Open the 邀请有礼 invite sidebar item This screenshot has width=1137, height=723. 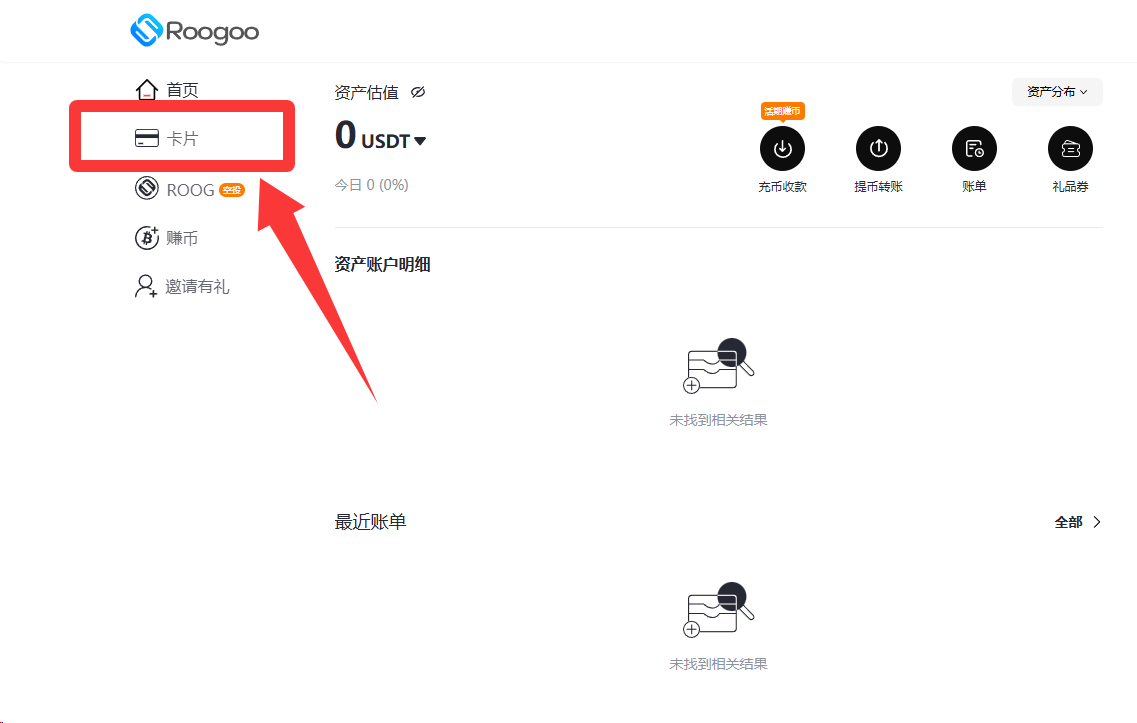tap(182, 286)
